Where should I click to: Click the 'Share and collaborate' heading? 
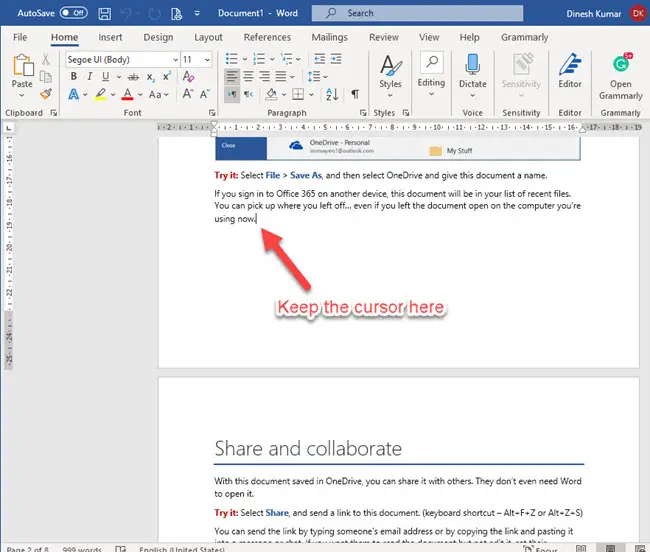pyautogui.click(x=308, y=448)
